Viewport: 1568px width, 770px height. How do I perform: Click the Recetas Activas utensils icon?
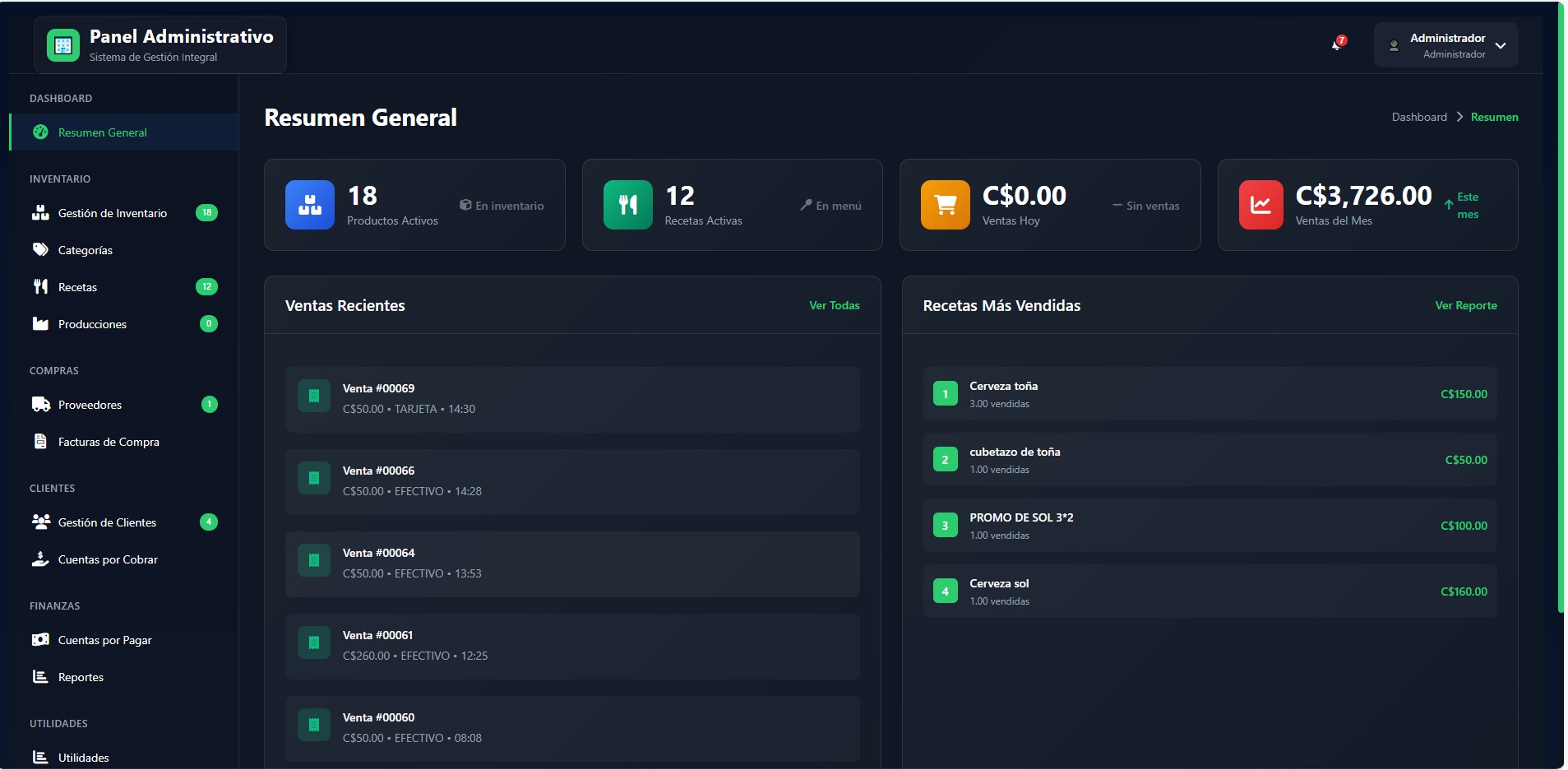[x=627, y=205]
